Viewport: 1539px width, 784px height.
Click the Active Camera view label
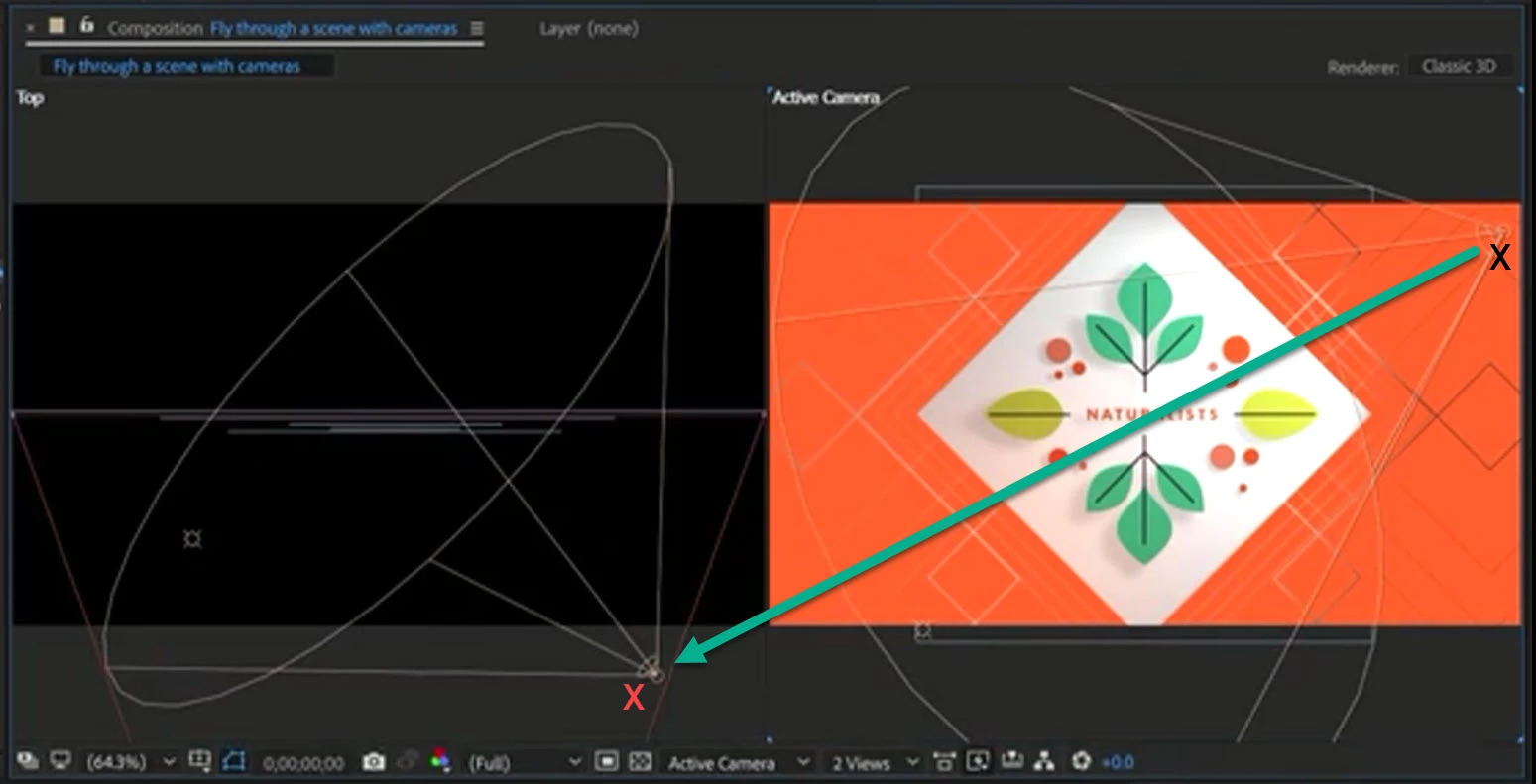click(x=825, y=97)
